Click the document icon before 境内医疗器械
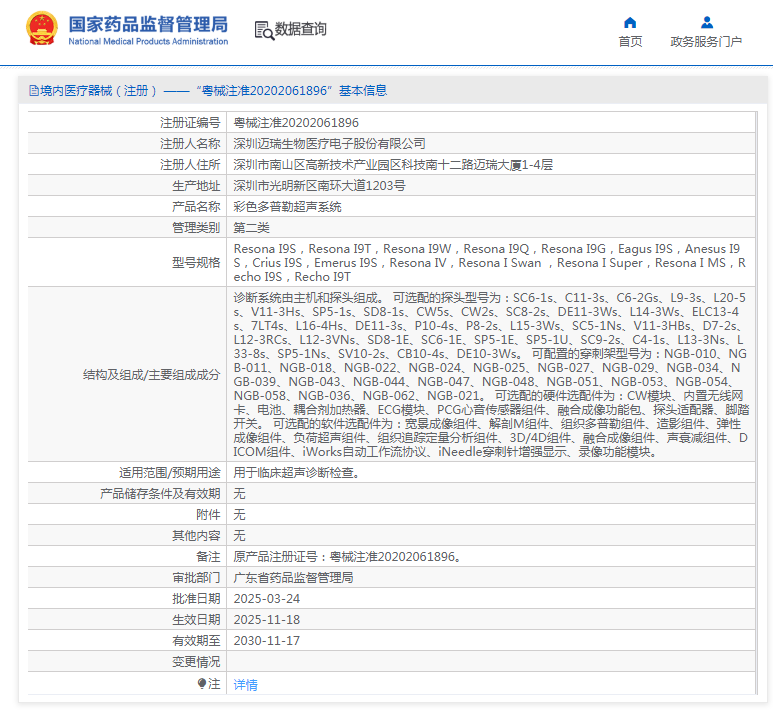This screenshot has height=712, width=773. click(x=33, y=91)
